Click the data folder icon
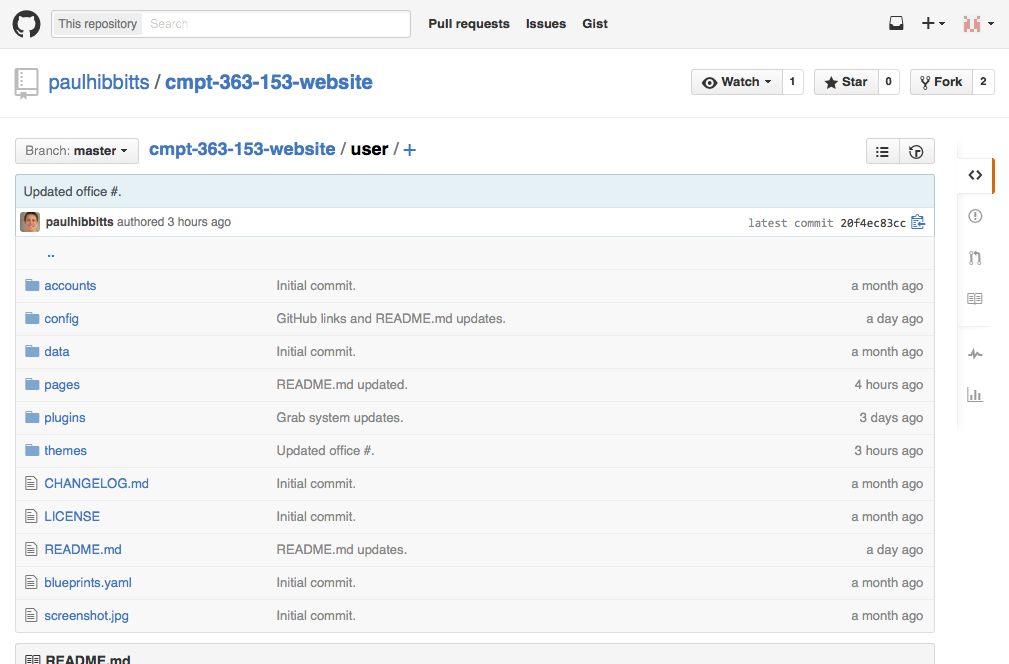Screen dimensions: 1009x664 [32, 351]
